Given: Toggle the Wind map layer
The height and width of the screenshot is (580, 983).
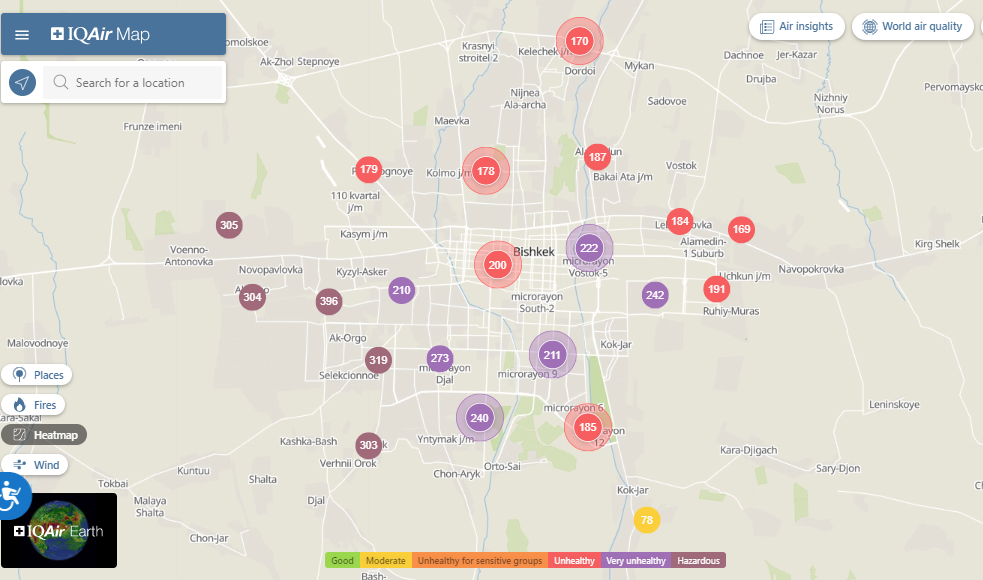Looking at the screenshot, I should pyautogui.click(x=35, y=465).
